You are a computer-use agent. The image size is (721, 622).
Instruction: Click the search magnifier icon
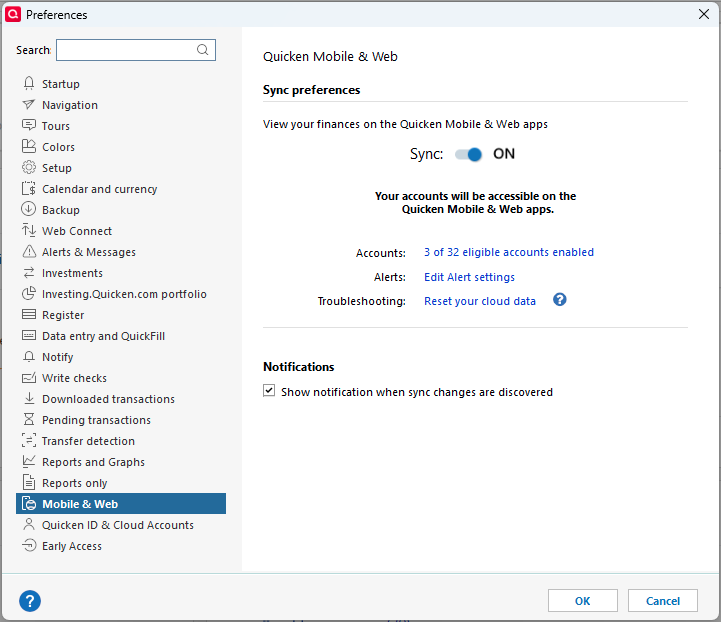[202, 50]
